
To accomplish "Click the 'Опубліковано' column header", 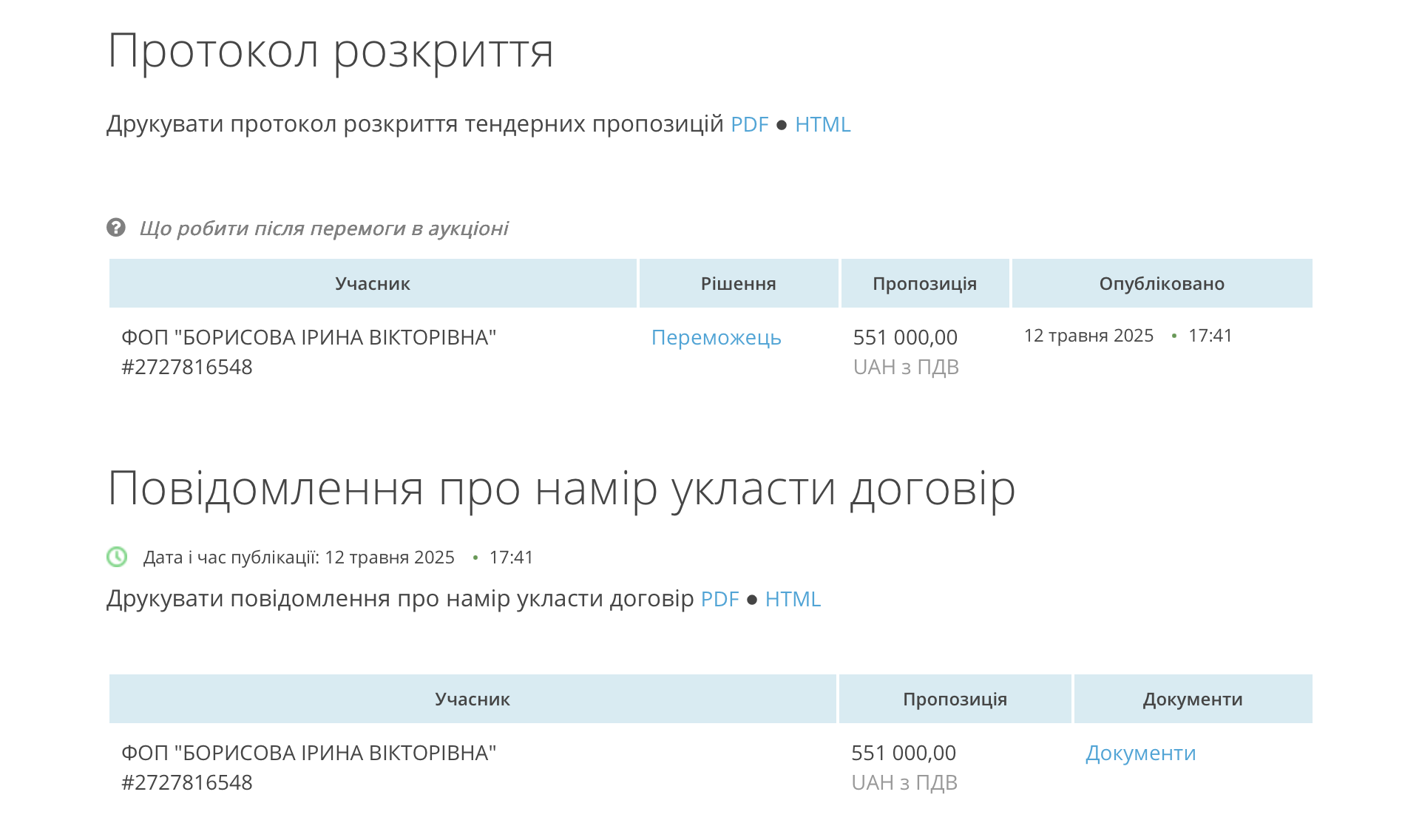I will 1161,284.
